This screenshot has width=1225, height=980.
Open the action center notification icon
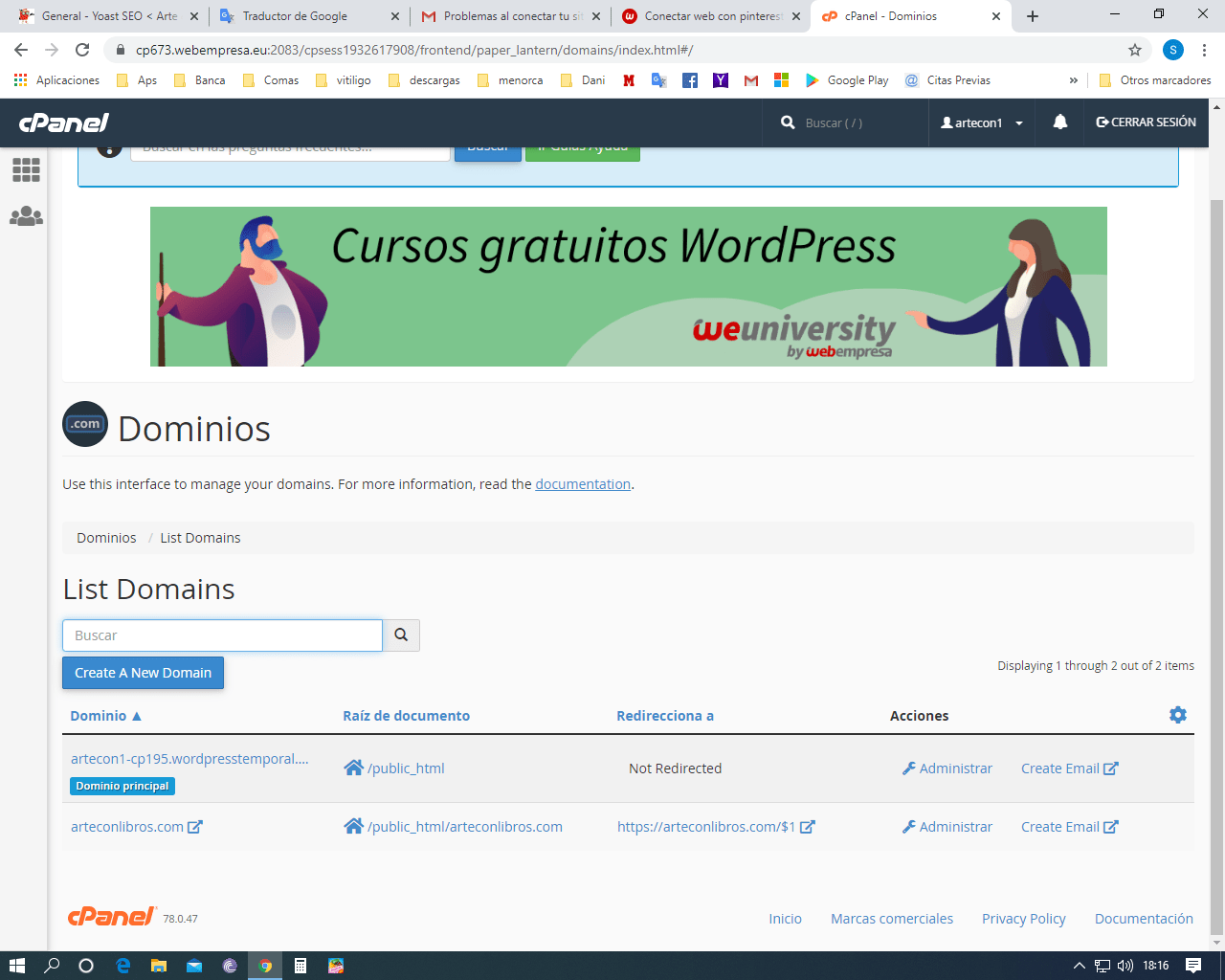tap(1193, 966)
